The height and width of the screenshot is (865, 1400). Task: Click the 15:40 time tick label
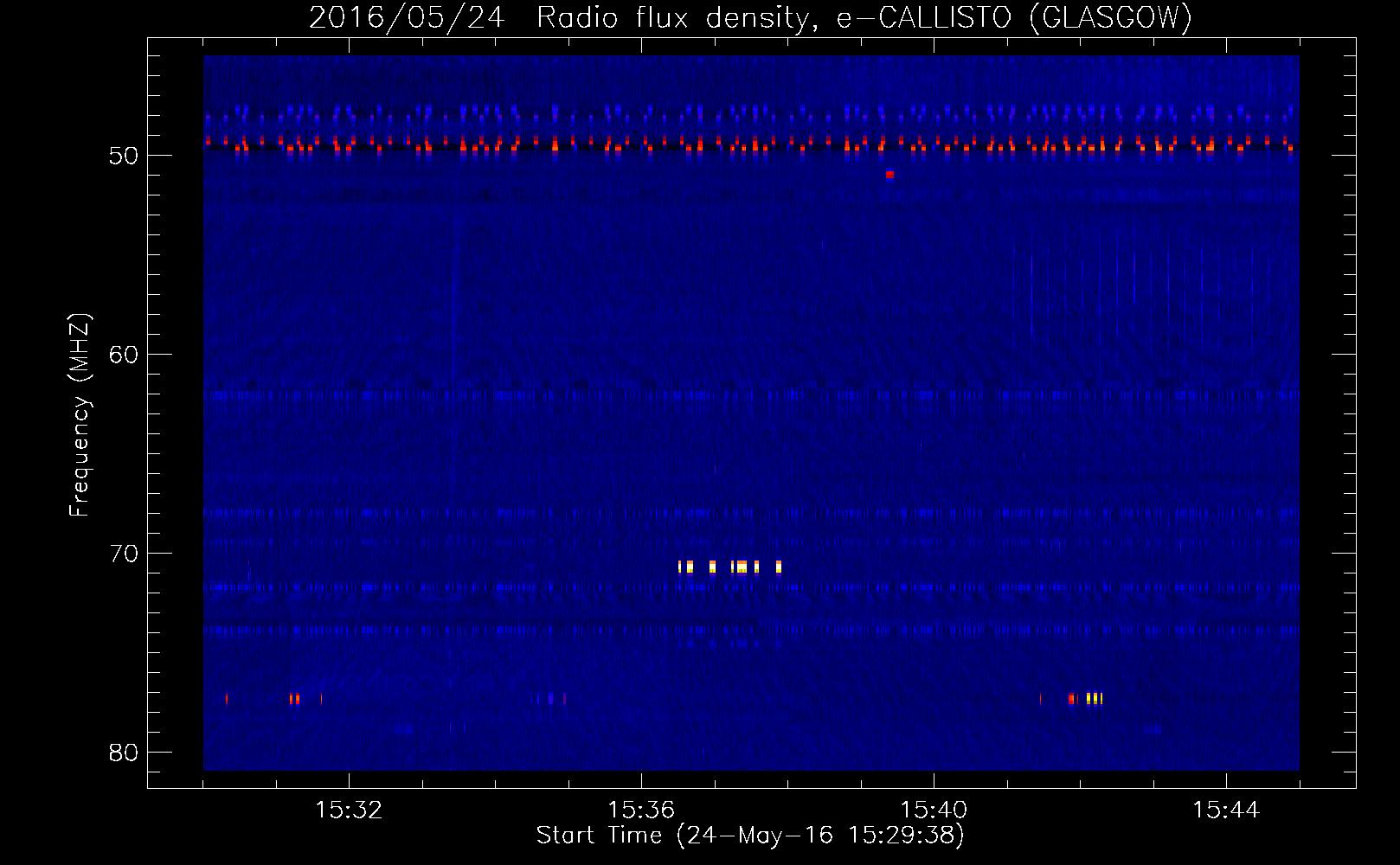point(934,811)
